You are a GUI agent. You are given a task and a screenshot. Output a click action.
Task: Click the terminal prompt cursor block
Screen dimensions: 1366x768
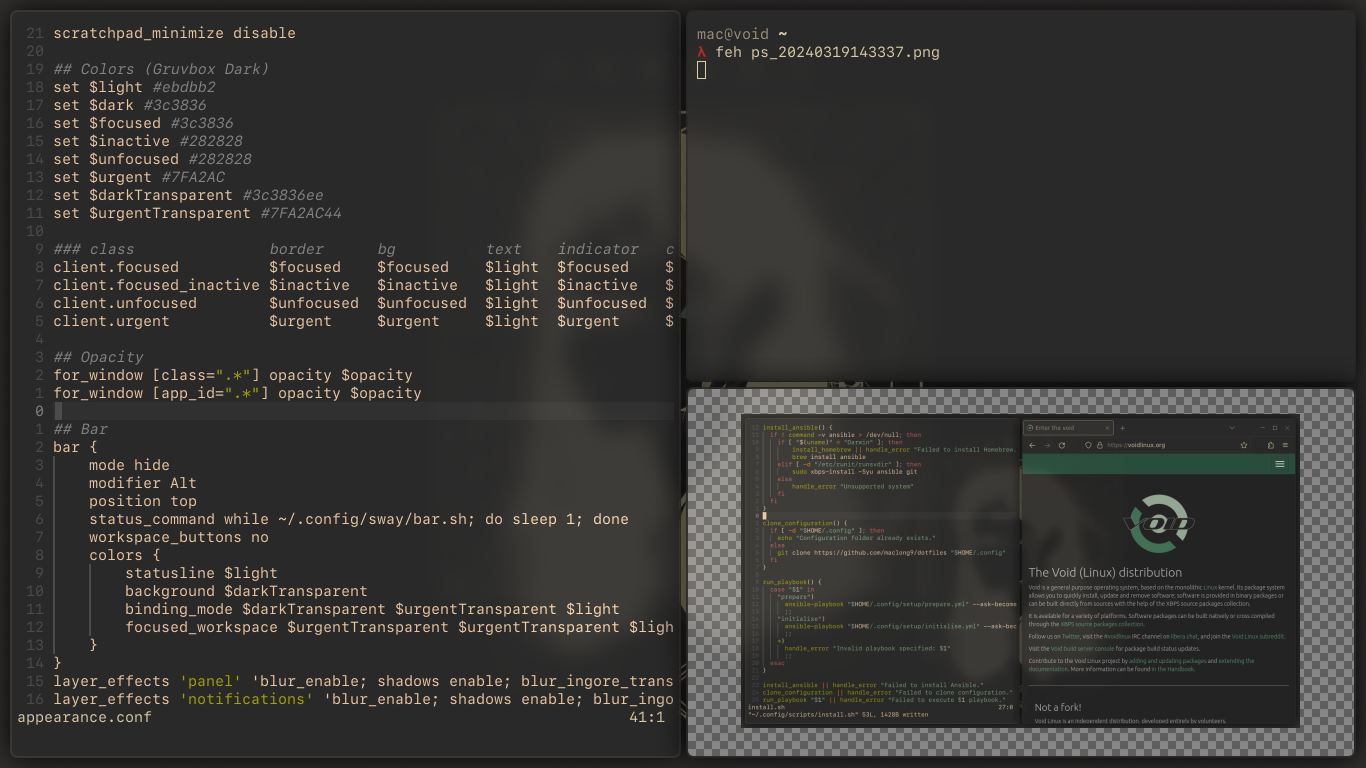(x=702, y=70)
